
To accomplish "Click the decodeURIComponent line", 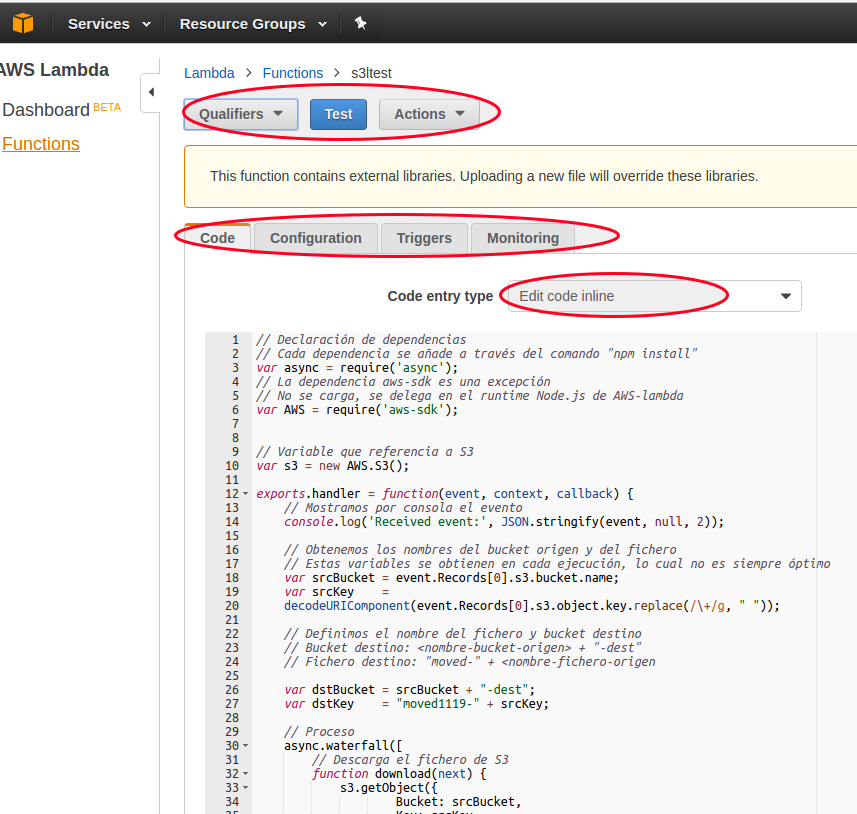I will [532, 606].
